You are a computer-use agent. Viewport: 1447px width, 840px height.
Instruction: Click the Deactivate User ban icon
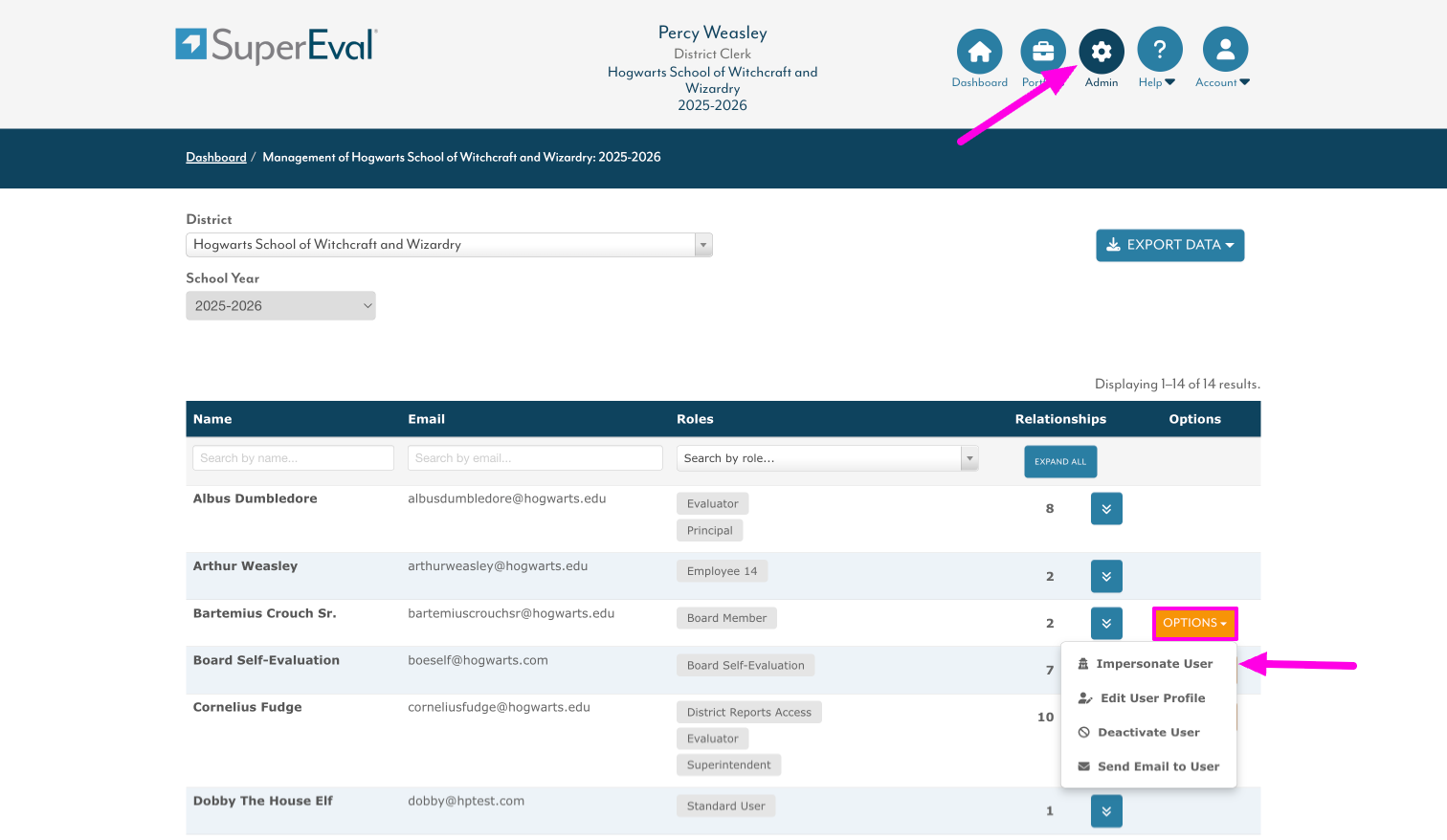point(1084,733)
